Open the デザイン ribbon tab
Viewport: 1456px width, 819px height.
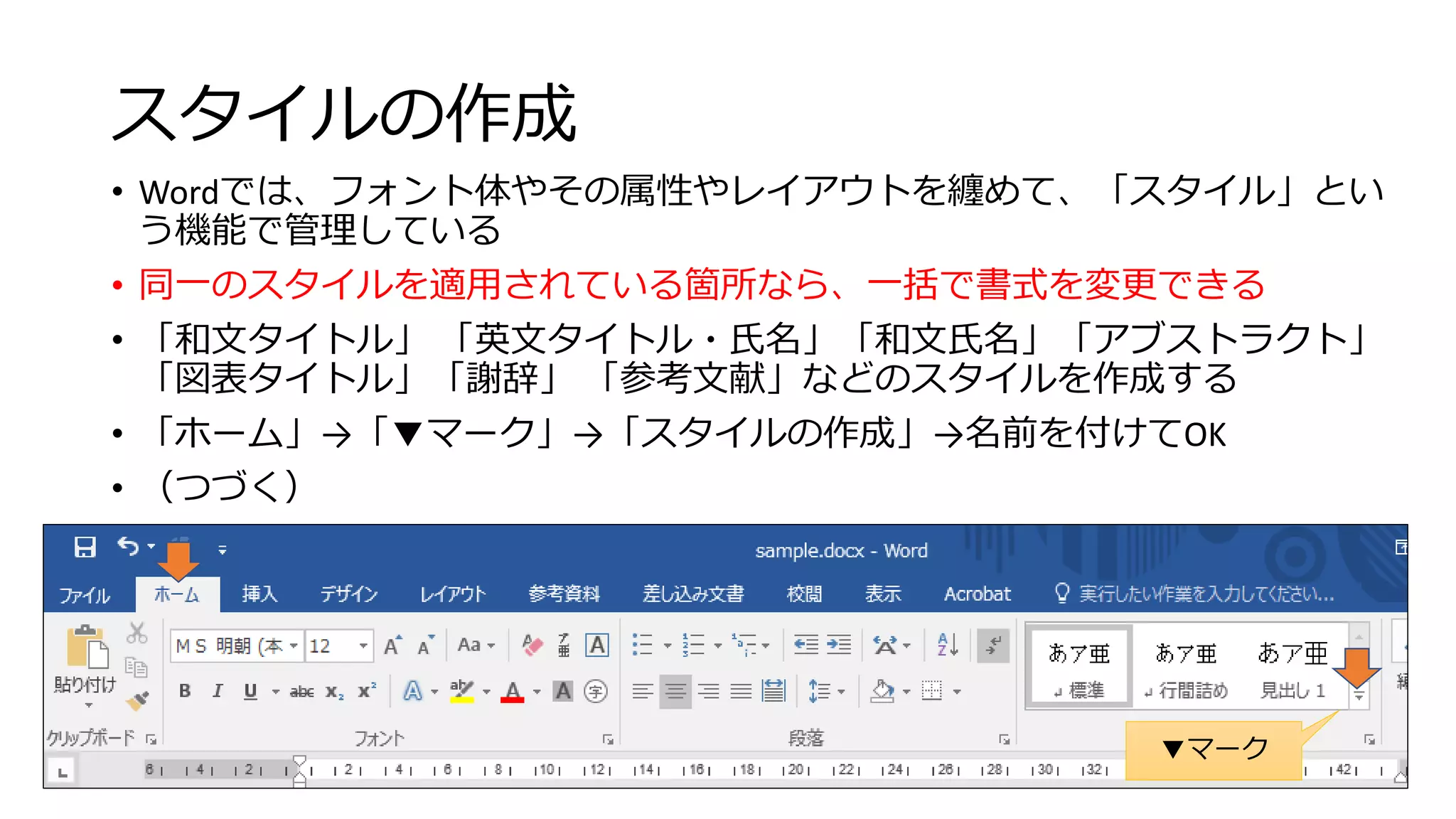pos(349,594)
